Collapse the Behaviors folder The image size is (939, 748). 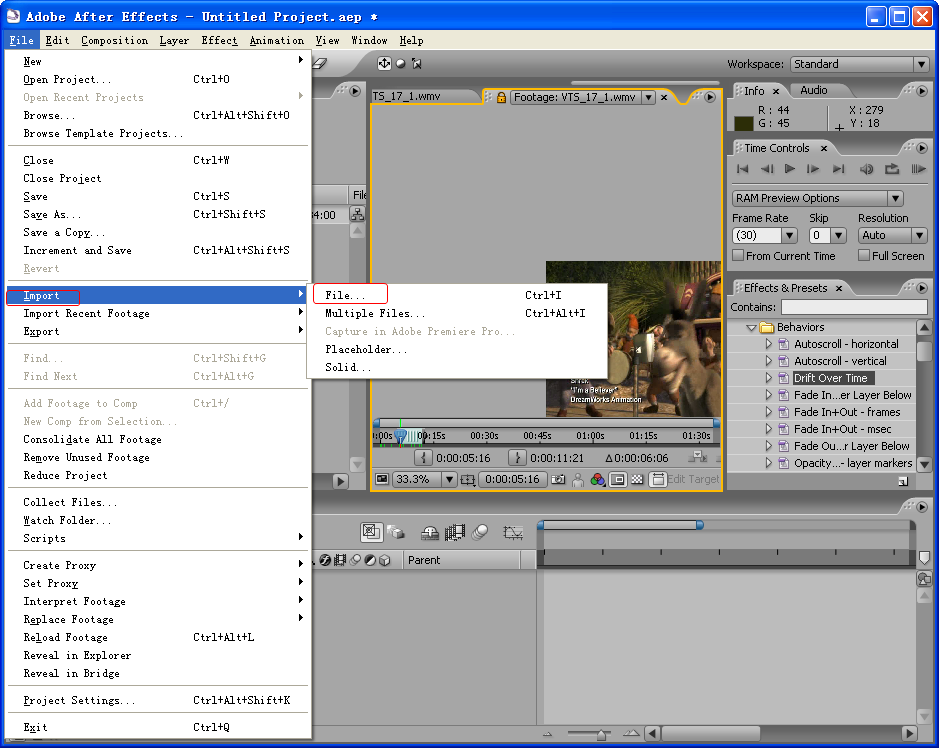751,328
